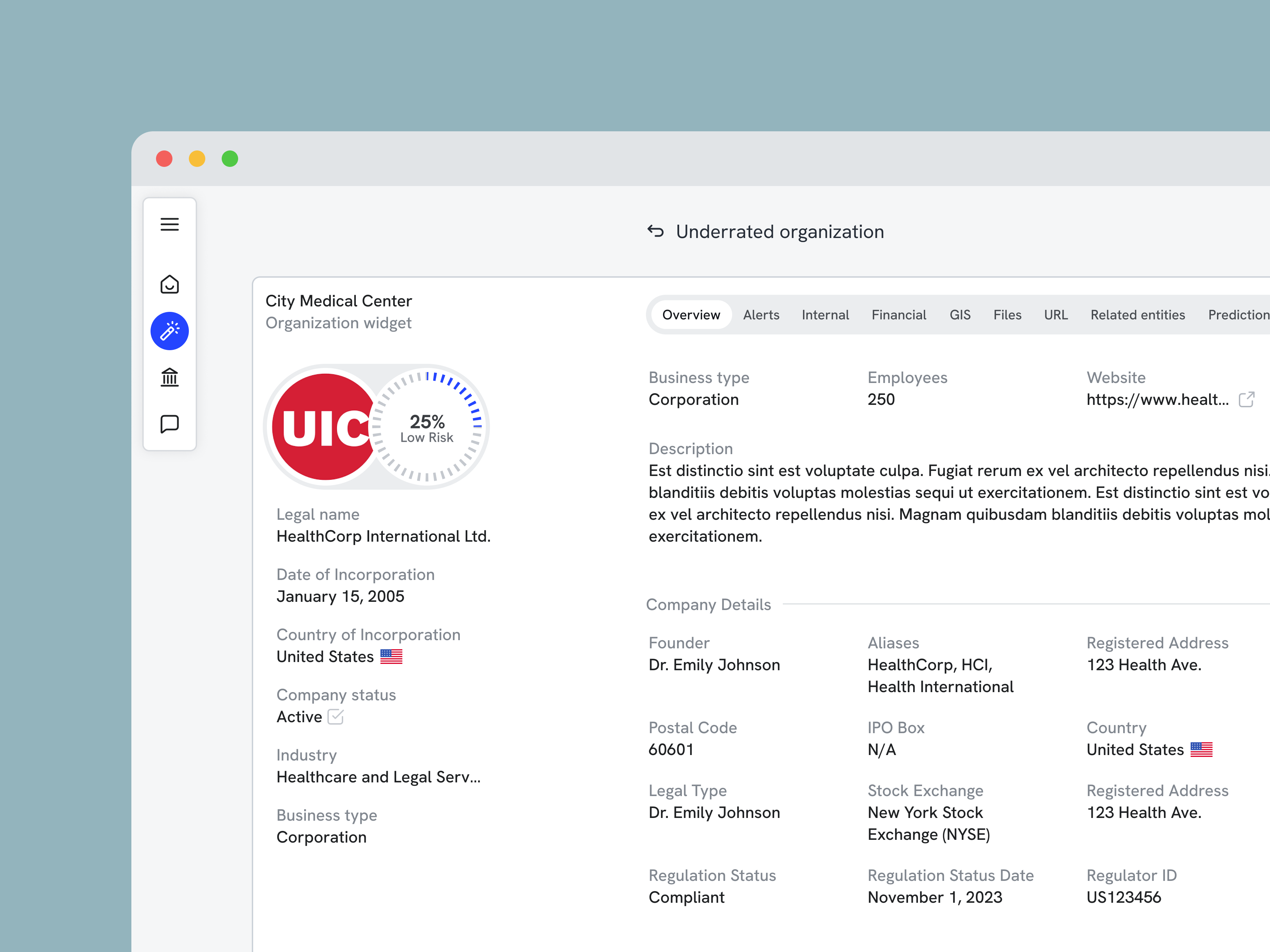This screenshot has width=1270, height=952.
Task: Open the website external link icon
Action: point(1247,399)
